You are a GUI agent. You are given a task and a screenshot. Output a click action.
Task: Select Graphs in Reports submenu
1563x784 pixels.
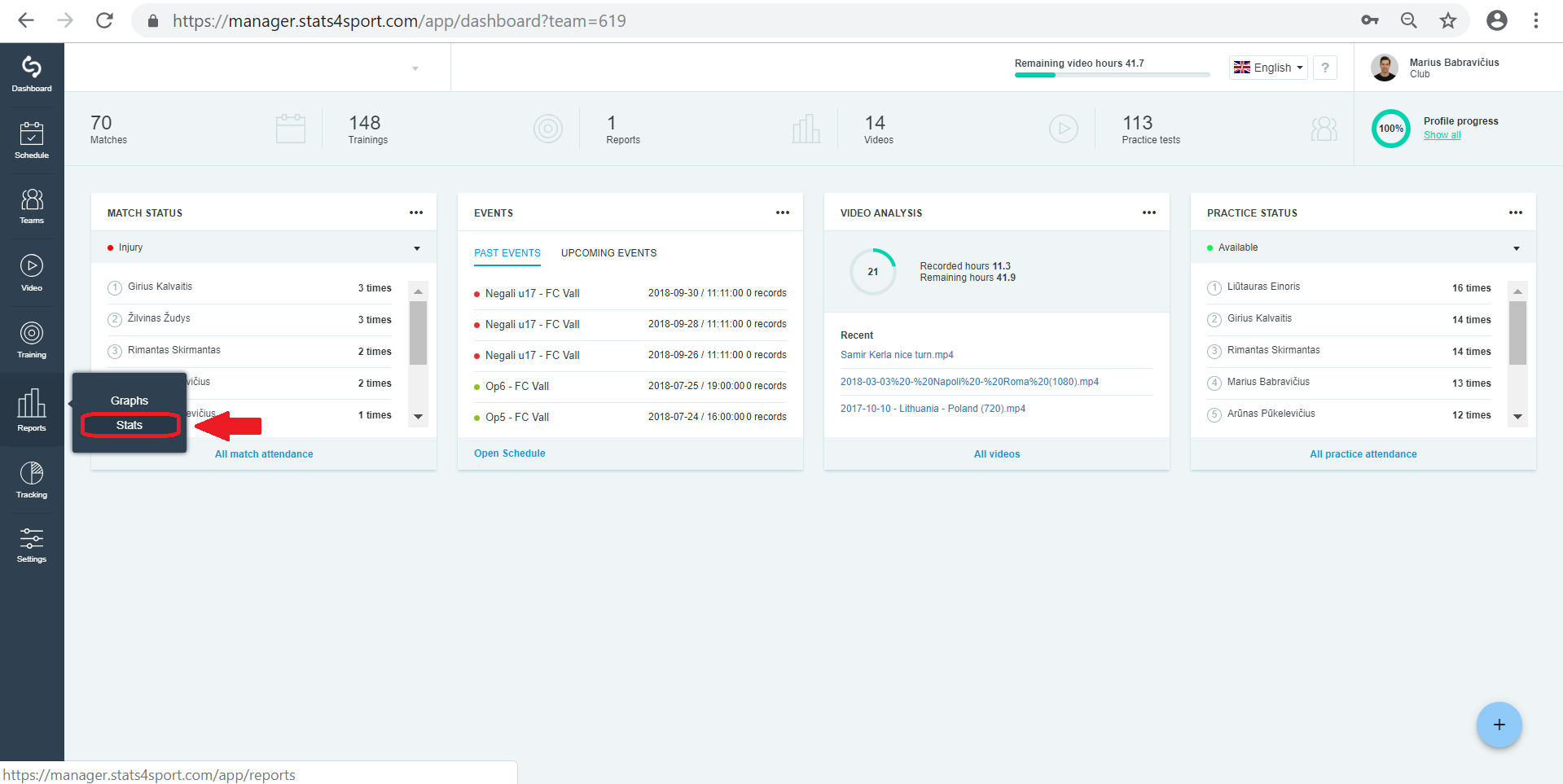click(x=130, y=401)
